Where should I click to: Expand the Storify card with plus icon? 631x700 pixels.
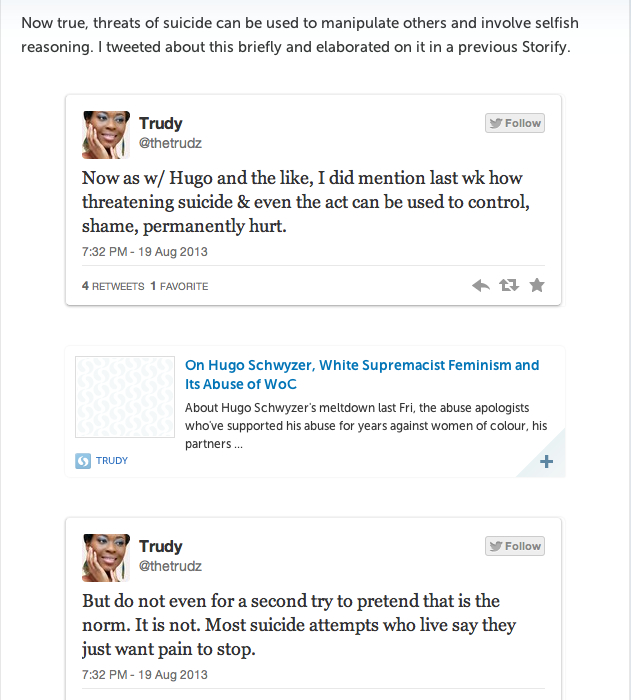(546, 461)
